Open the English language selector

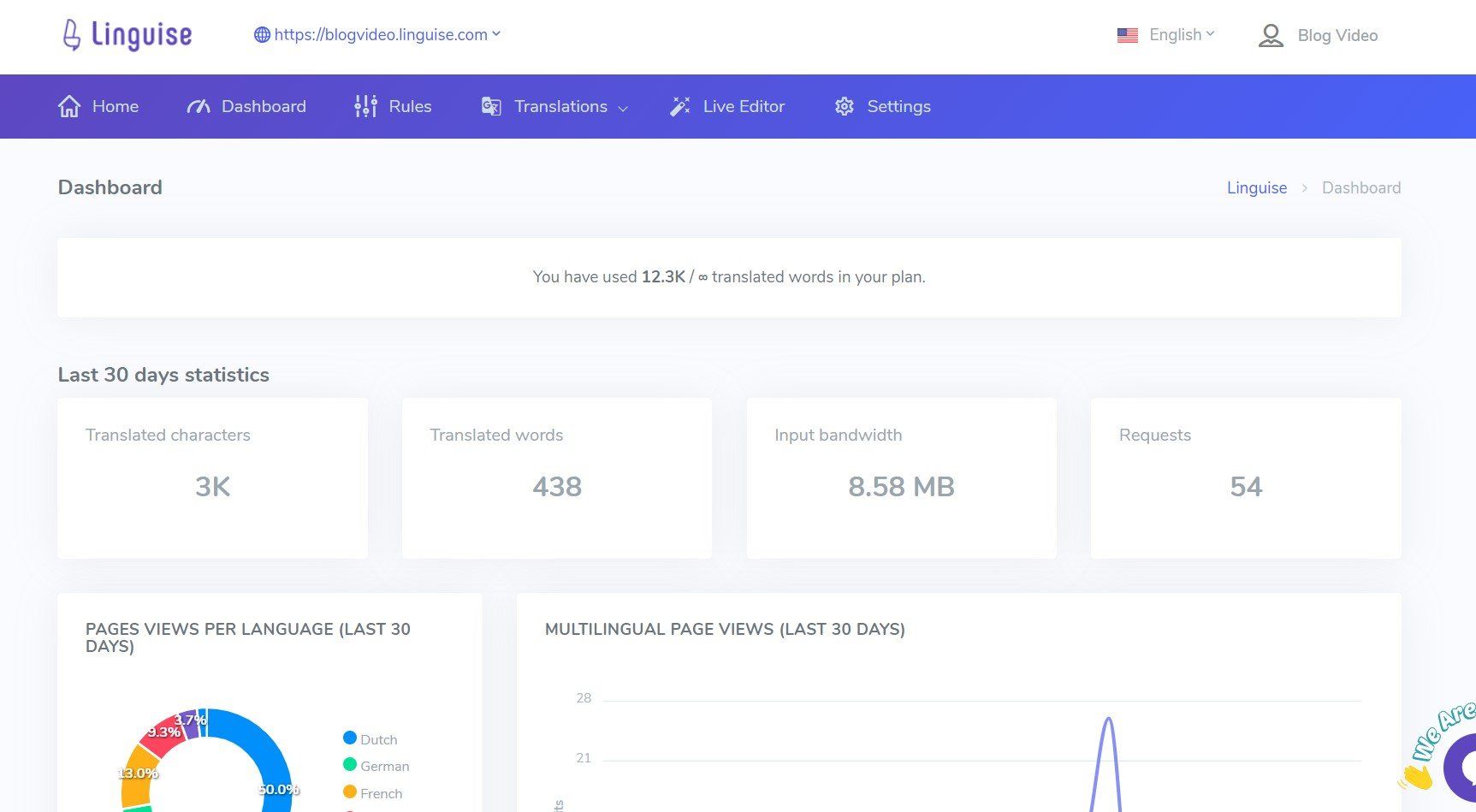coord(1181,35)
